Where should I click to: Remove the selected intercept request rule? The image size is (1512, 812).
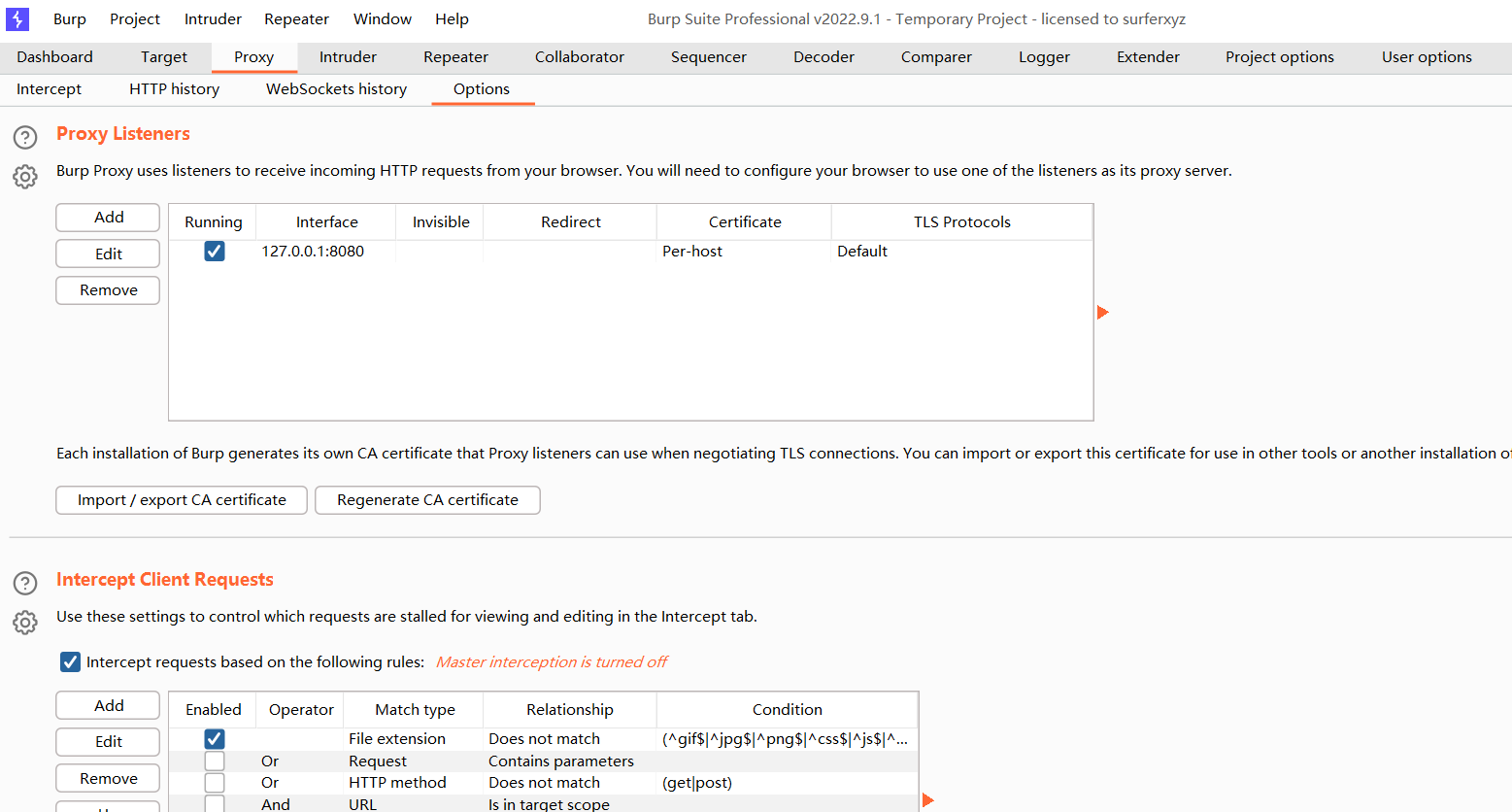(x=108, y=779)
